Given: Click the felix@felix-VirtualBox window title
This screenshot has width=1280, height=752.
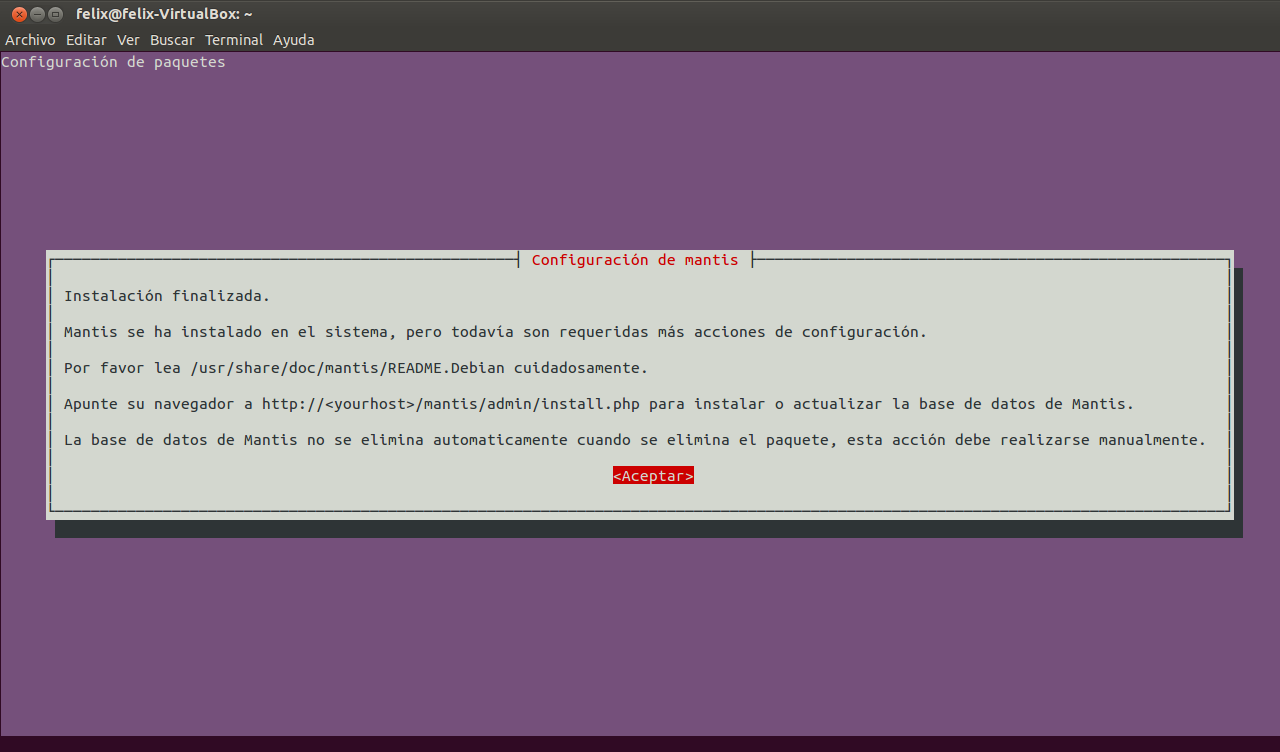Looking at the screenshot, I should pyautogui.click(x=164, y=14).
